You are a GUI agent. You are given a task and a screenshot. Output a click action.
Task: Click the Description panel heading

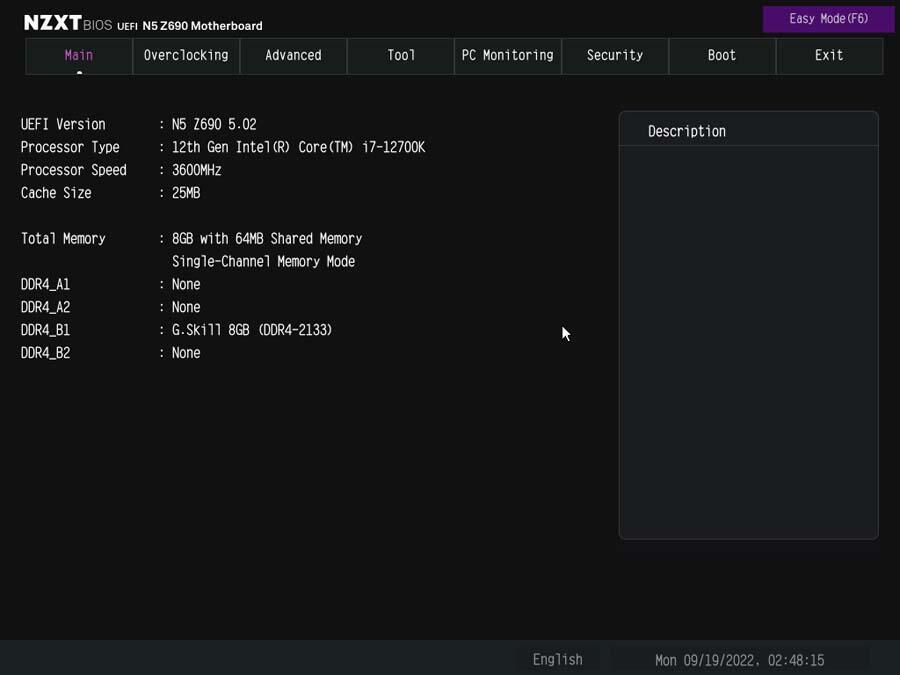tap(687, 131)
